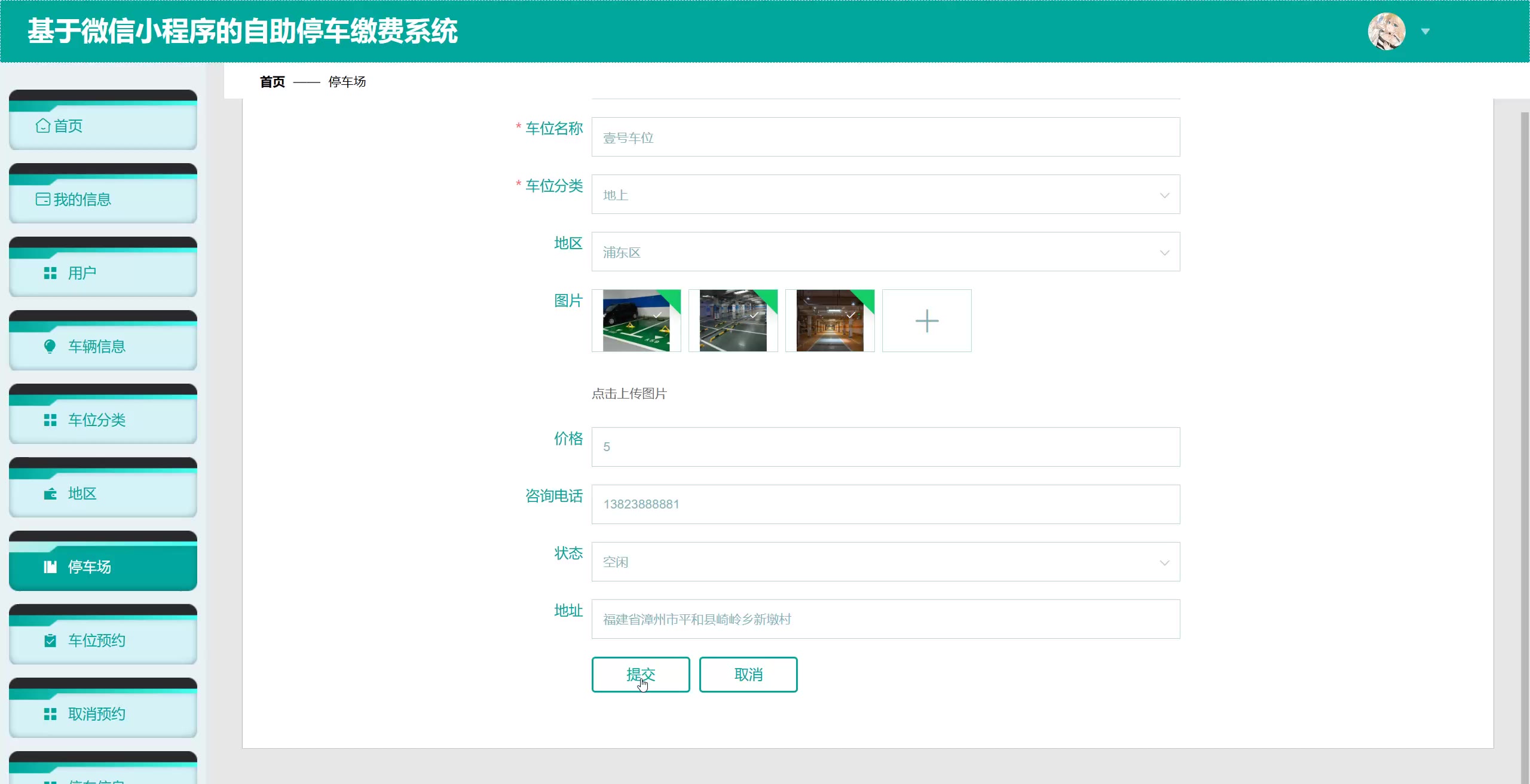
Task: Click the bulb icon beside 车辆信息
Action: [50, 347]
